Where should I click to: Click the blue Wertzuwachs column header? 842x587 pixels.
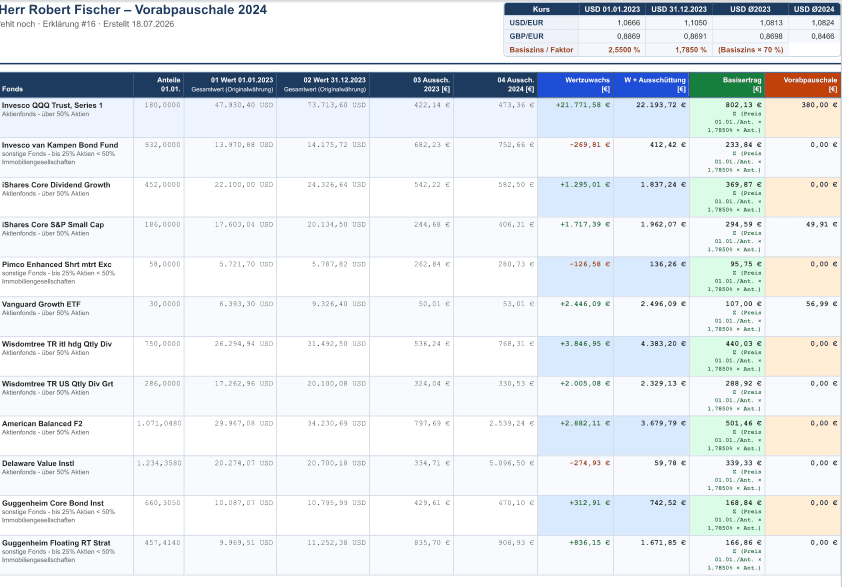pyautogui.click(x=576, y=85)
